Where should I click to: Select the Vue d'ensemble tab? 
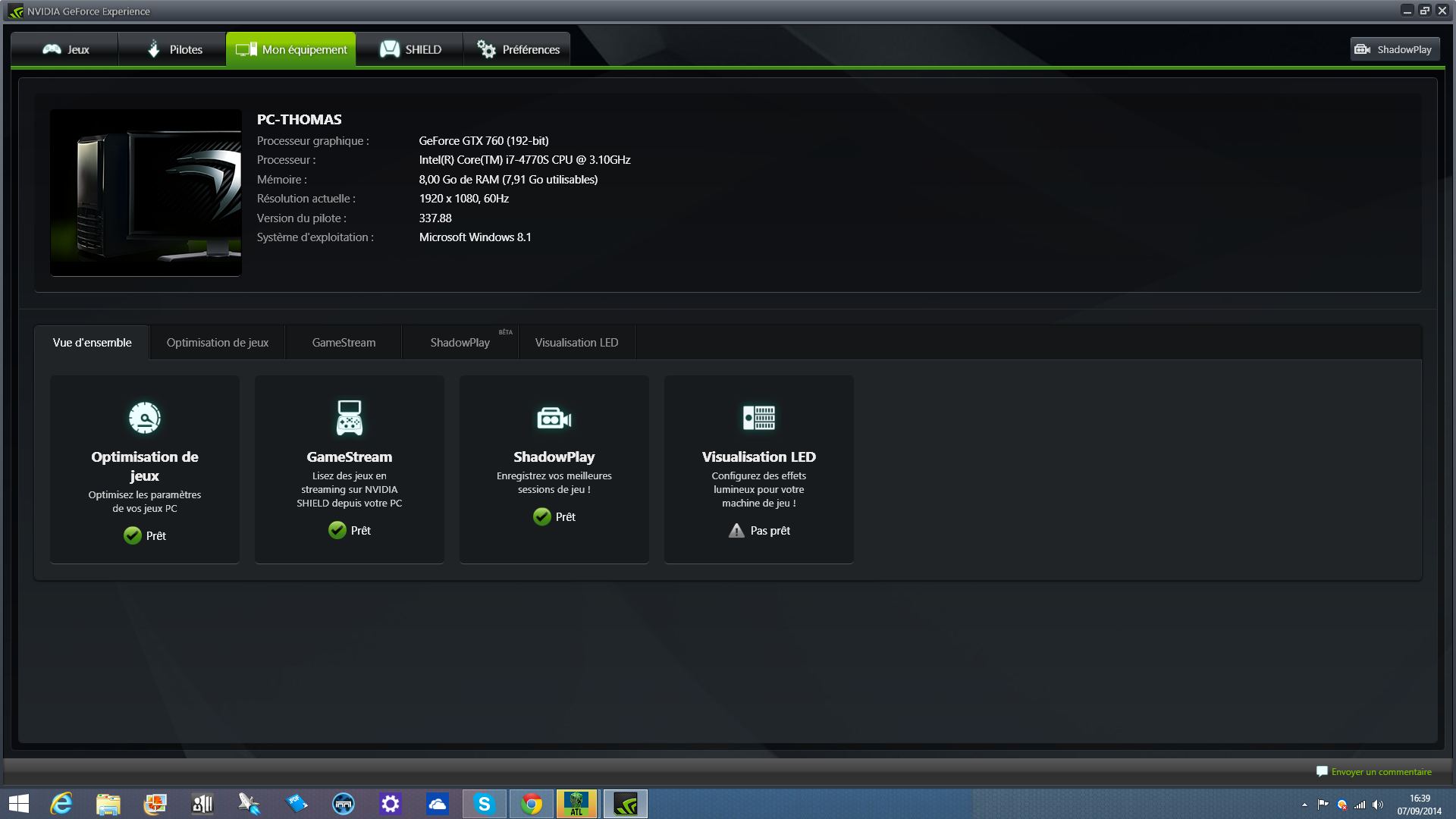pyautogui.click(x=91, y=342)
